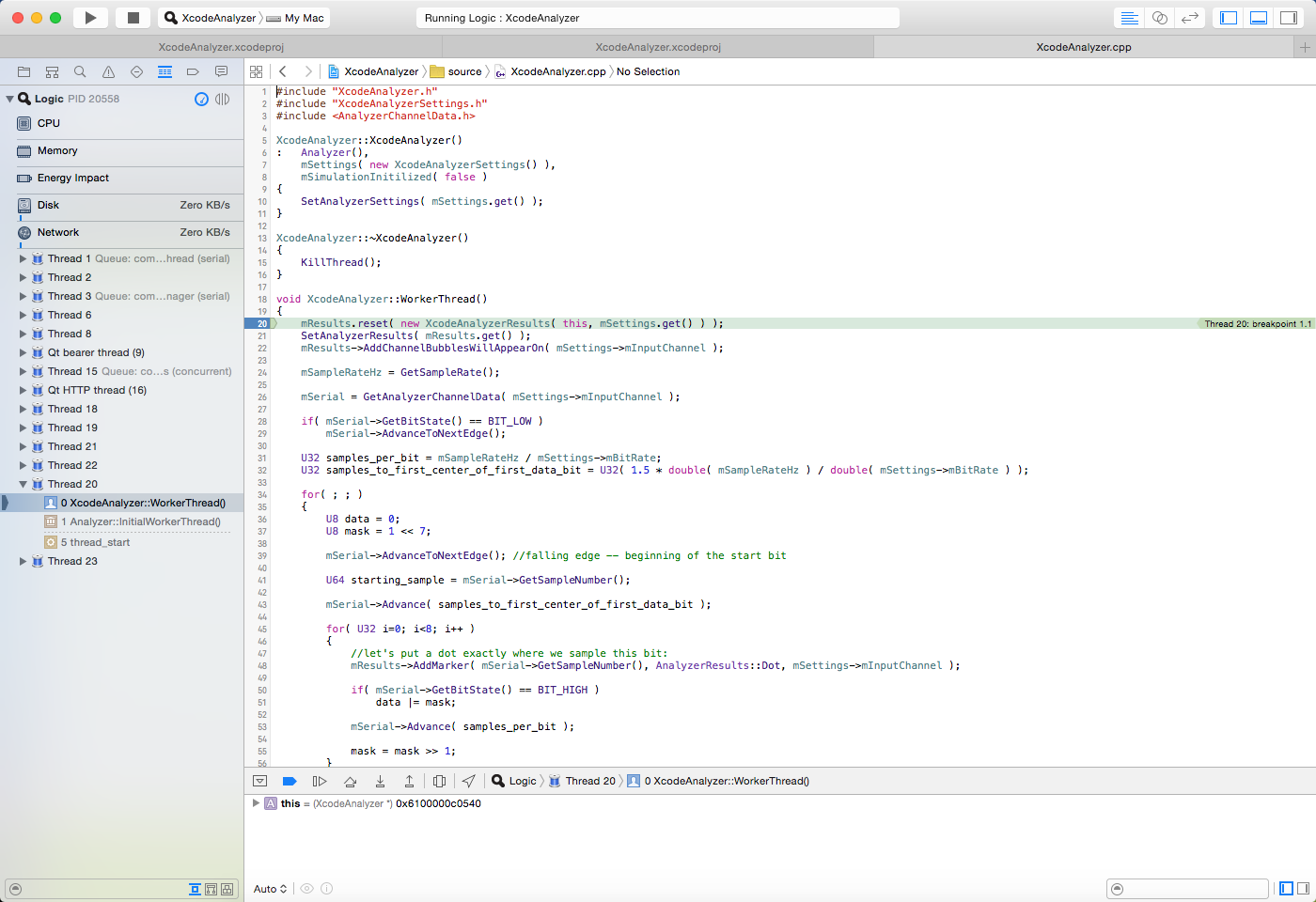Viewport: 1316px width, 902px height.
Task: Hide the left navigator panel
Action: pyautogui.click(x=1229, y=18)
